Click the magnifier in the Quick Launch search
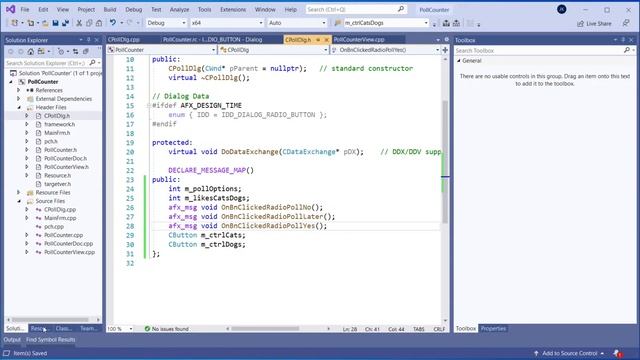The width and height of the screenshot is (640, 360). click(401, 9)
